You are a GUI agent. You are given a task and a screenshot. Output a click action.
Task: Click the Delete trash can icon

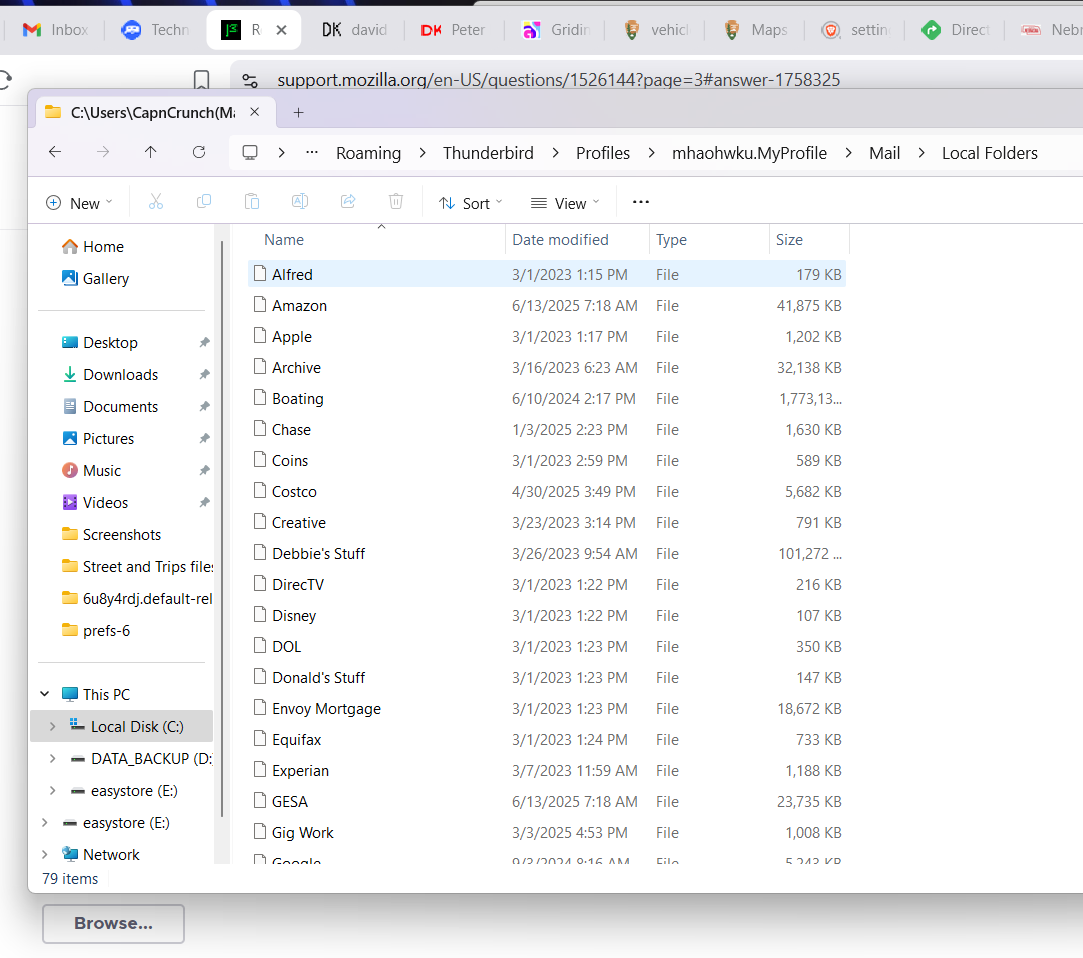[396, 202]
